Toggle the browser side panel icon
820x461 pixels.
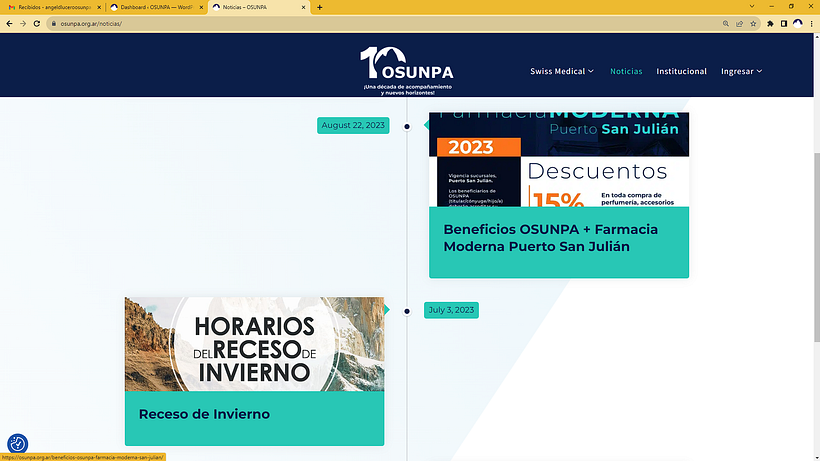point(784,24)
